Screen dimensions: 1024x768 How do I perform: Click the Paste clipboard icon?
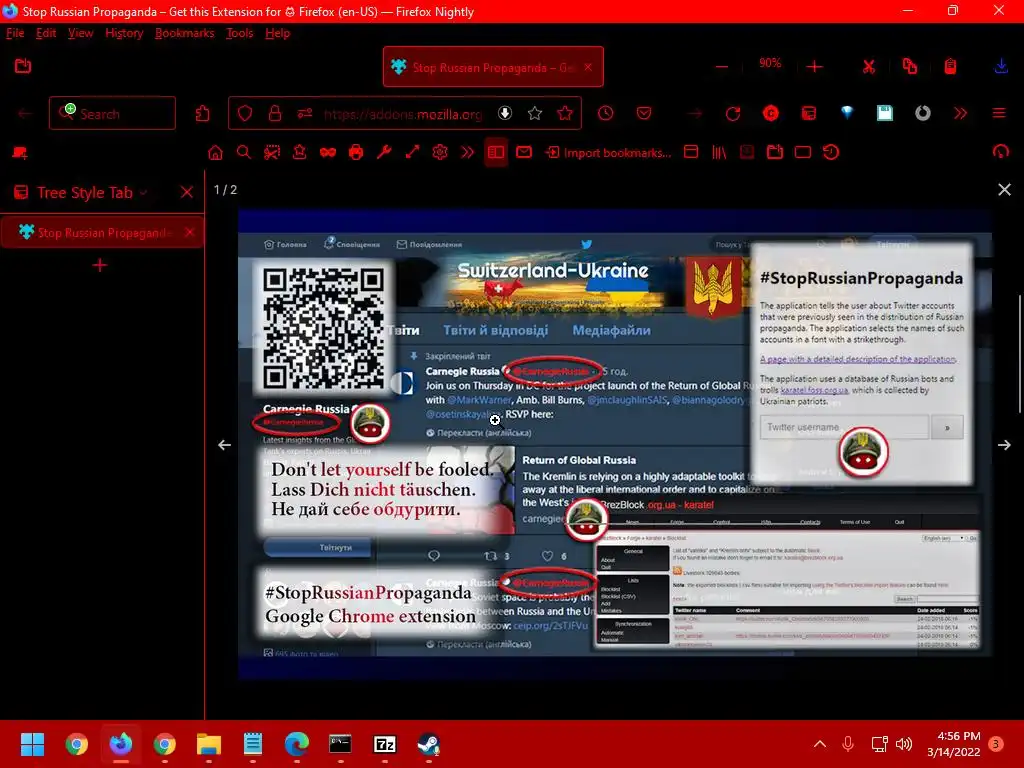pos(950,66)
